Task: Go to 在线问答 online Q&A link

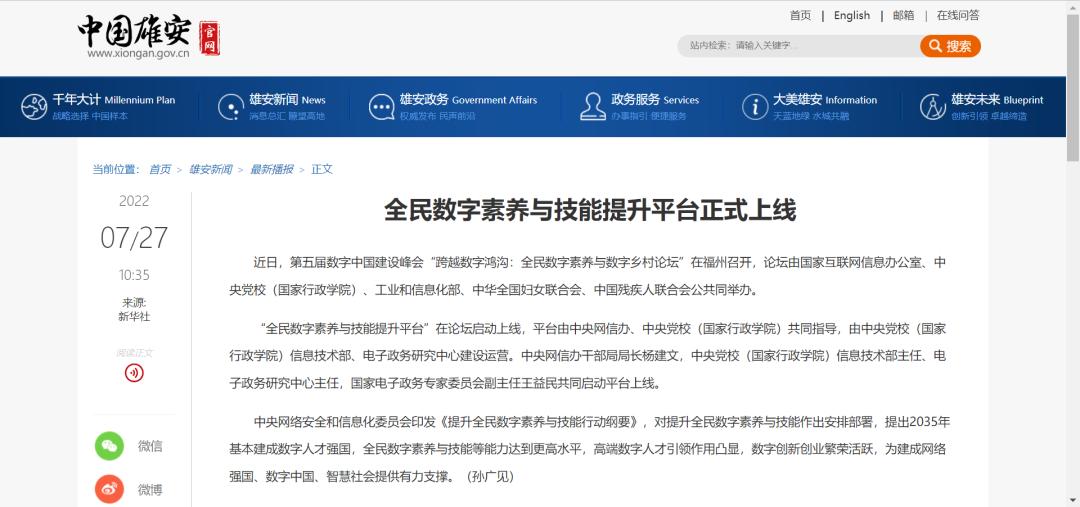Action: (x=958, y=15)
